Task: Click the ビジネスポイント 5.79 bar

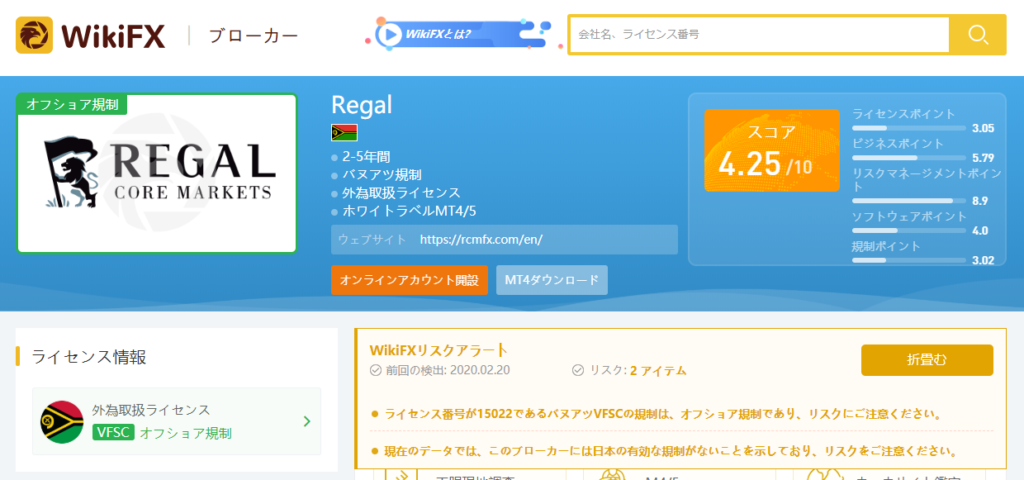Action: 909,158
